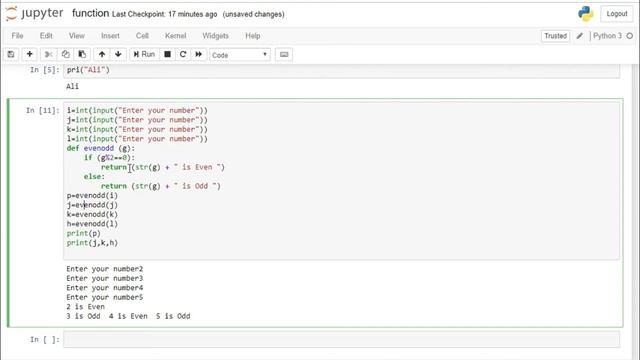
Task: Cut the selected cell with the scissors icon
Action: pyautogui.click(x=49, y=54)
